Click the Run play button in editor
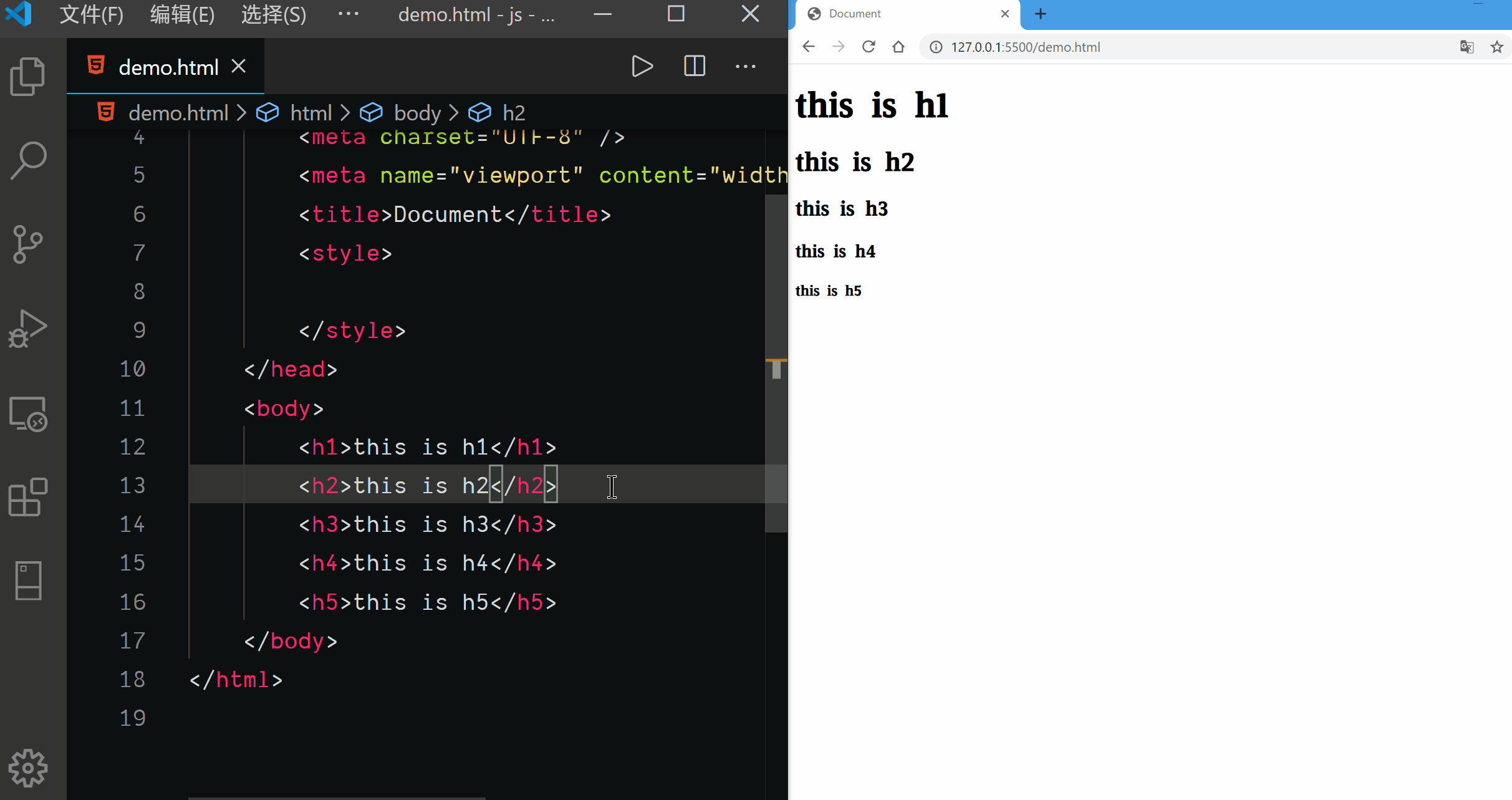The image size is (1512, 800). (x=642, y=66)
